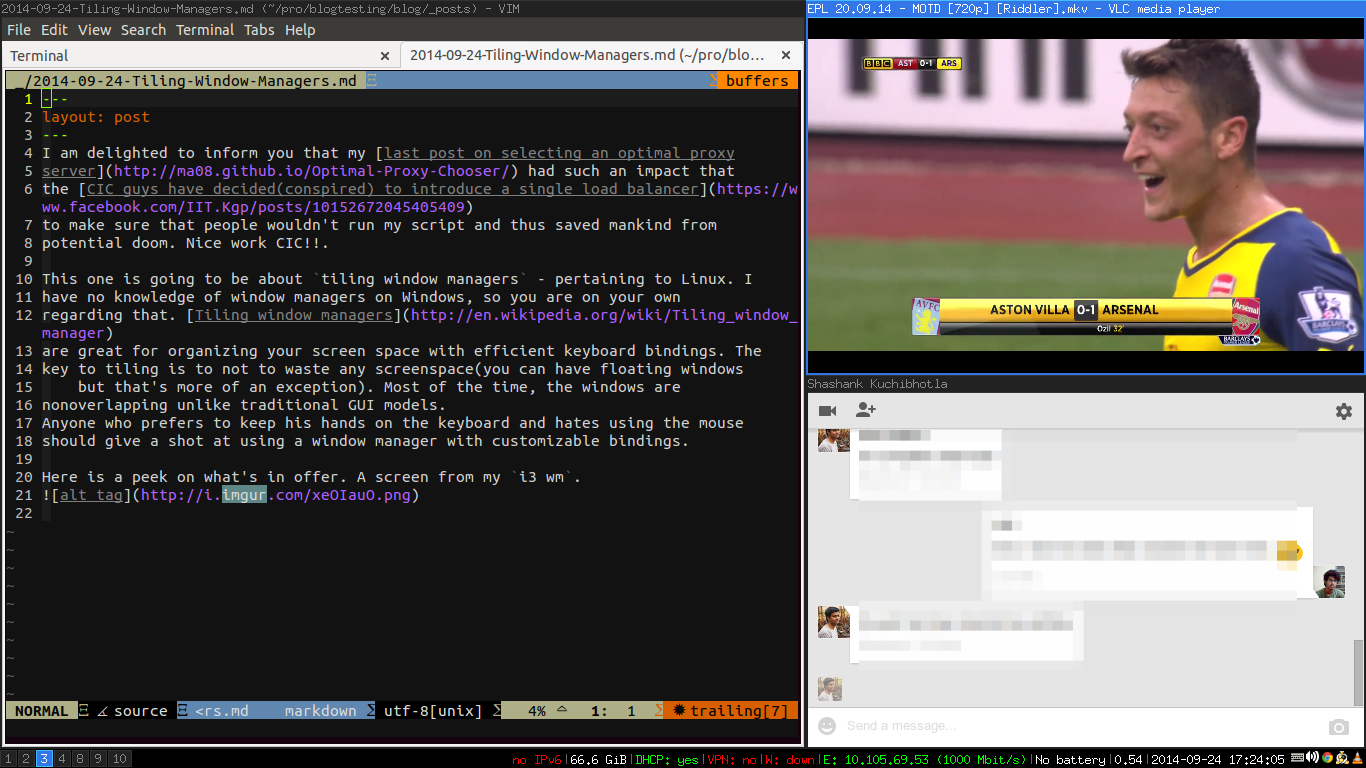Viewport: 1366px width, 768px height.
Task: Click the 'W: down' wireless status
Action: coord(791,760)
